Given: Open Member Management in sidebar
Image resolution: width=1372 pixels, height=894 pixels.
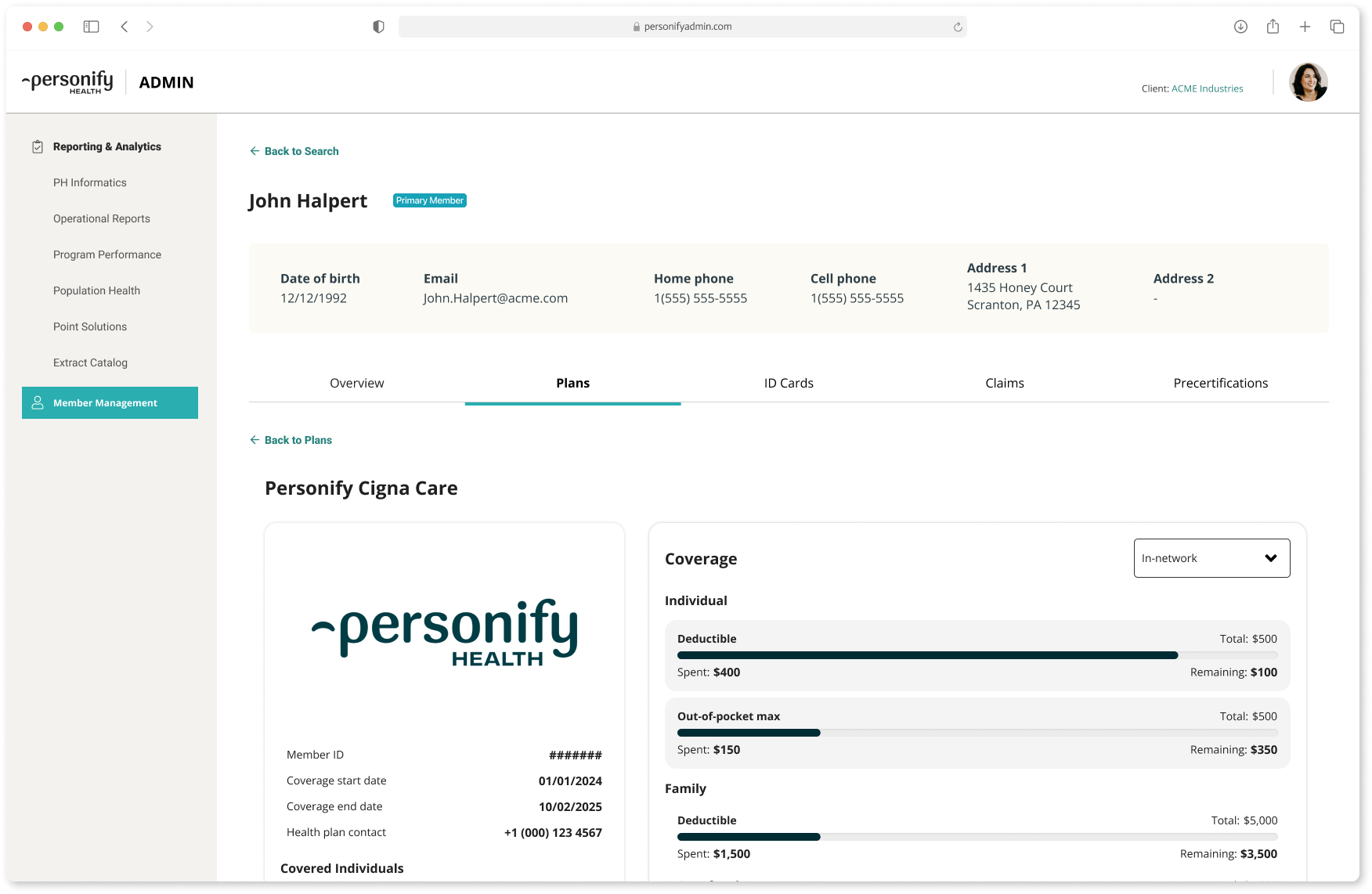Looking at the screenshot, I should tap(110, 402).
